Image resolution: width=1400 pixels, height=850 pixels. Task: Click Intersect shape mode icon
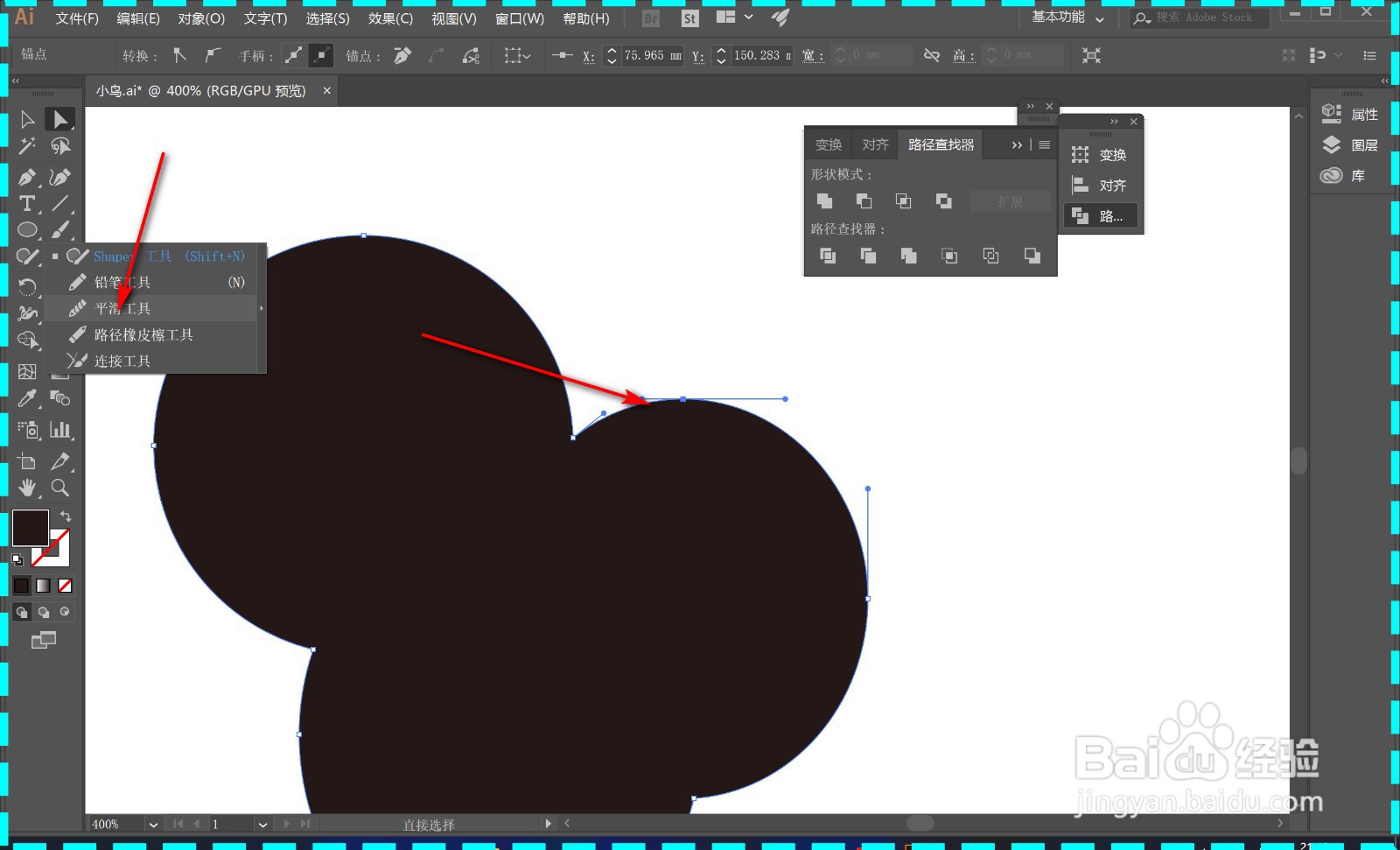[x=903, y=201]
